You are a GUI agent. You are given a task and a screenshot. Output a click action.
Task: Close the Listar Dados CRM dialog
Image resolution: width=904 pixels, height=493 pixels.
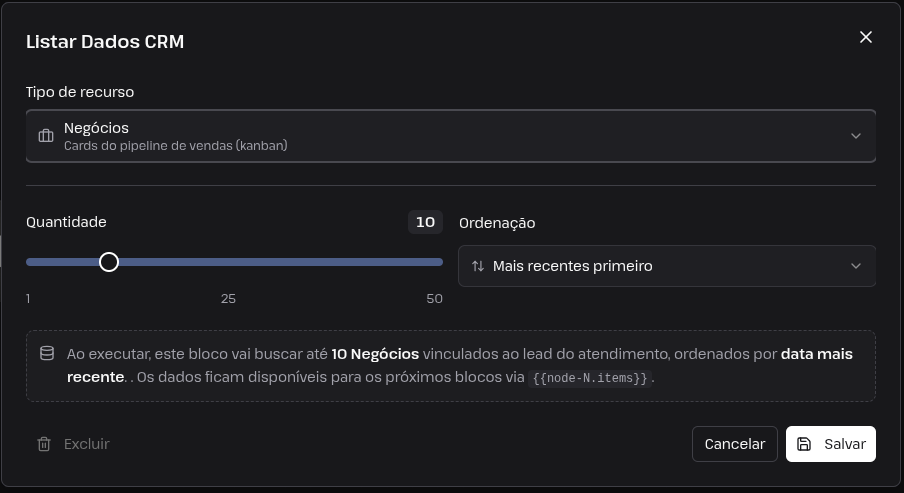point(865,37)
